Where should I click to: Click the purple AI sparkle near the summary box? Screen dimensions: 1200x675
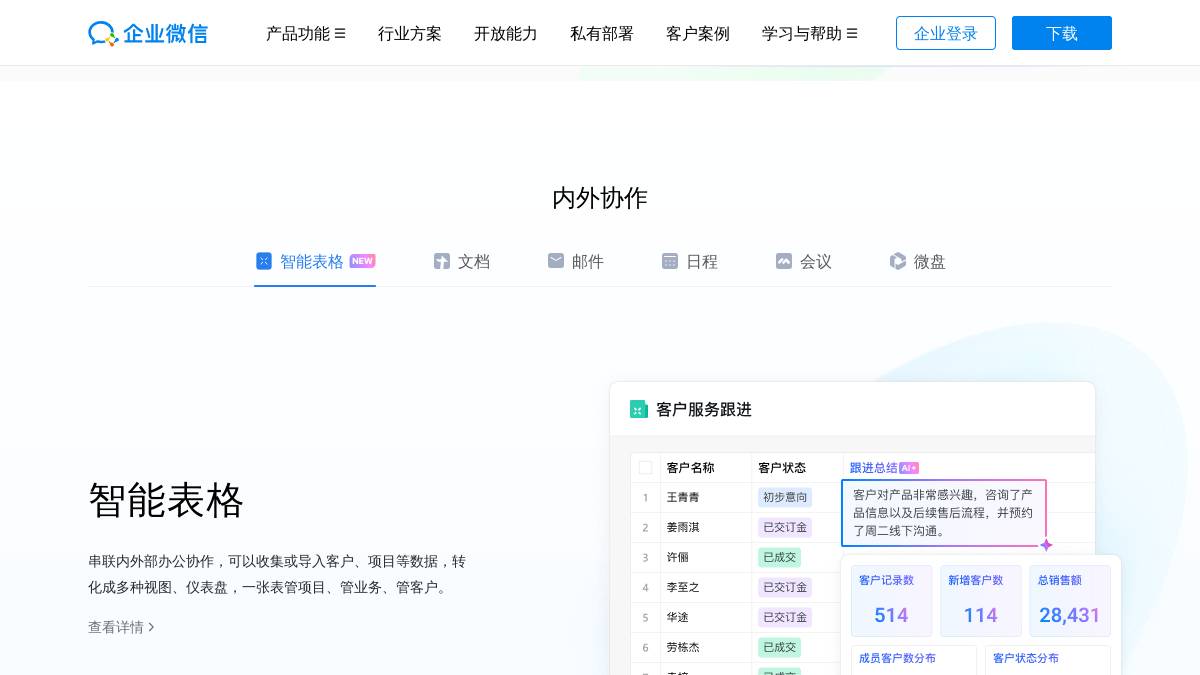point(1046,545)
